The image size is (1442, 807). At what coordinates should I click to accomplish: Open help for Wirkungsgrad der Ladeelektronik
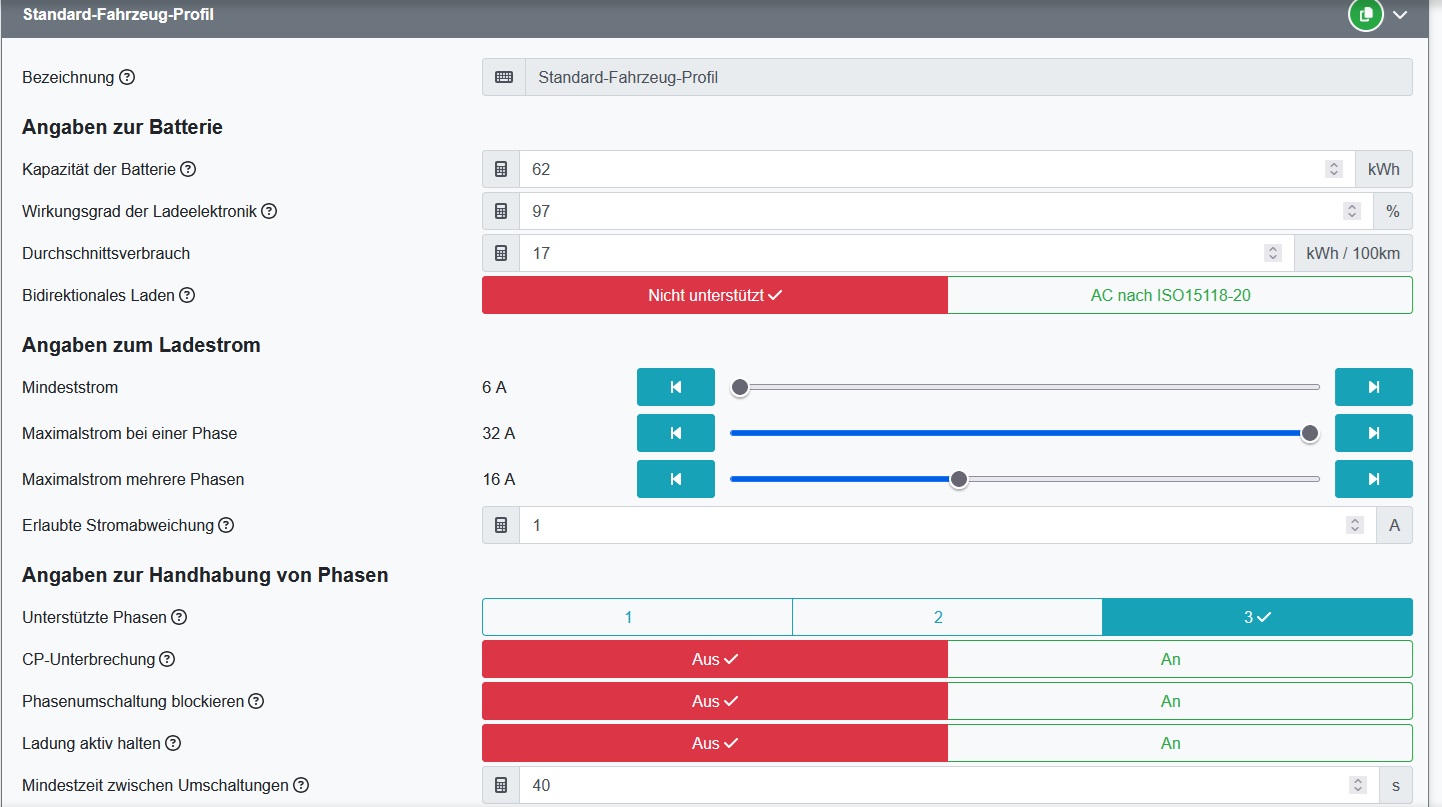(269, 211)
